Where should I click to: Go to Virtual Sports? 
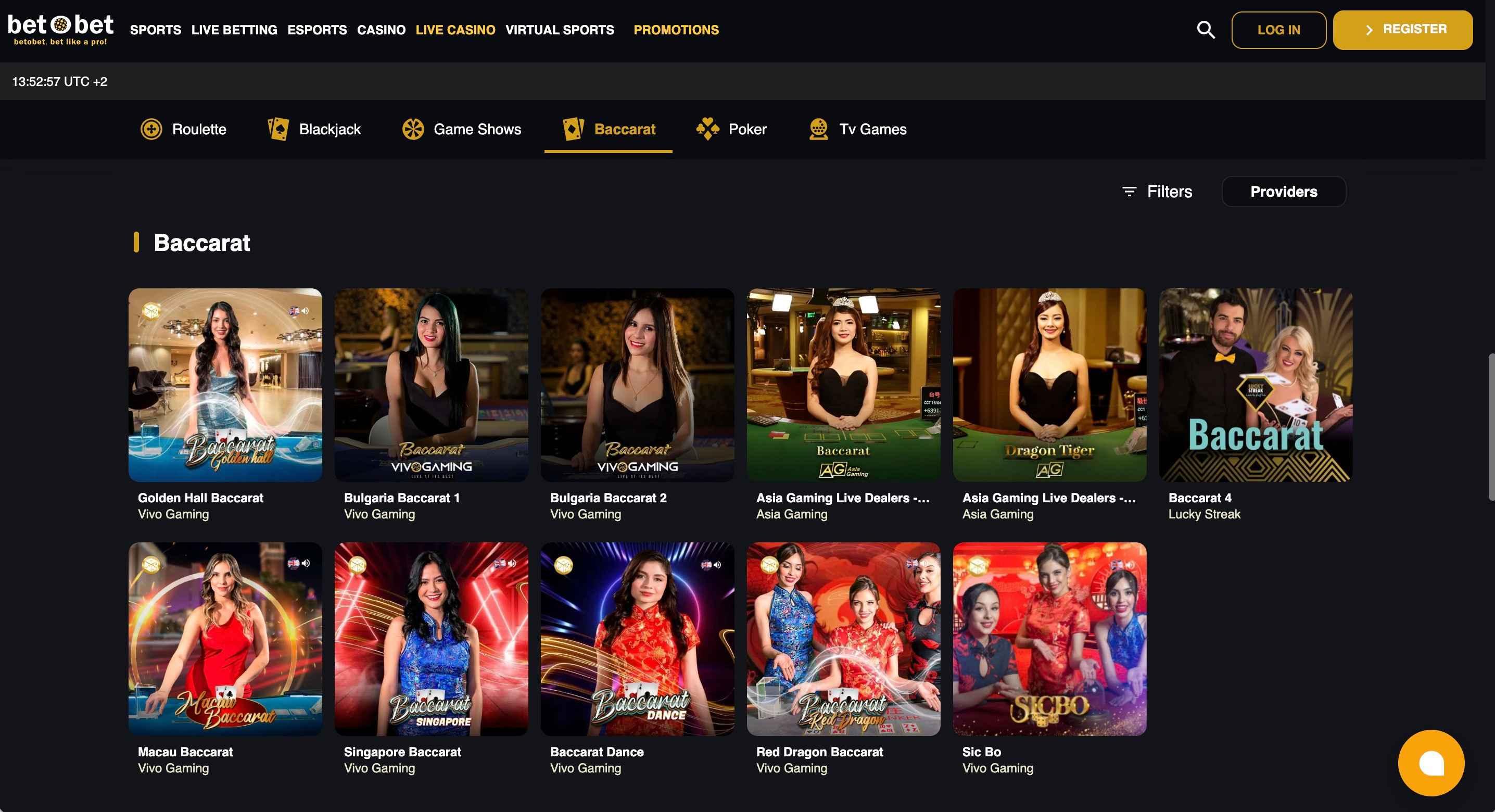click(560, 30)
